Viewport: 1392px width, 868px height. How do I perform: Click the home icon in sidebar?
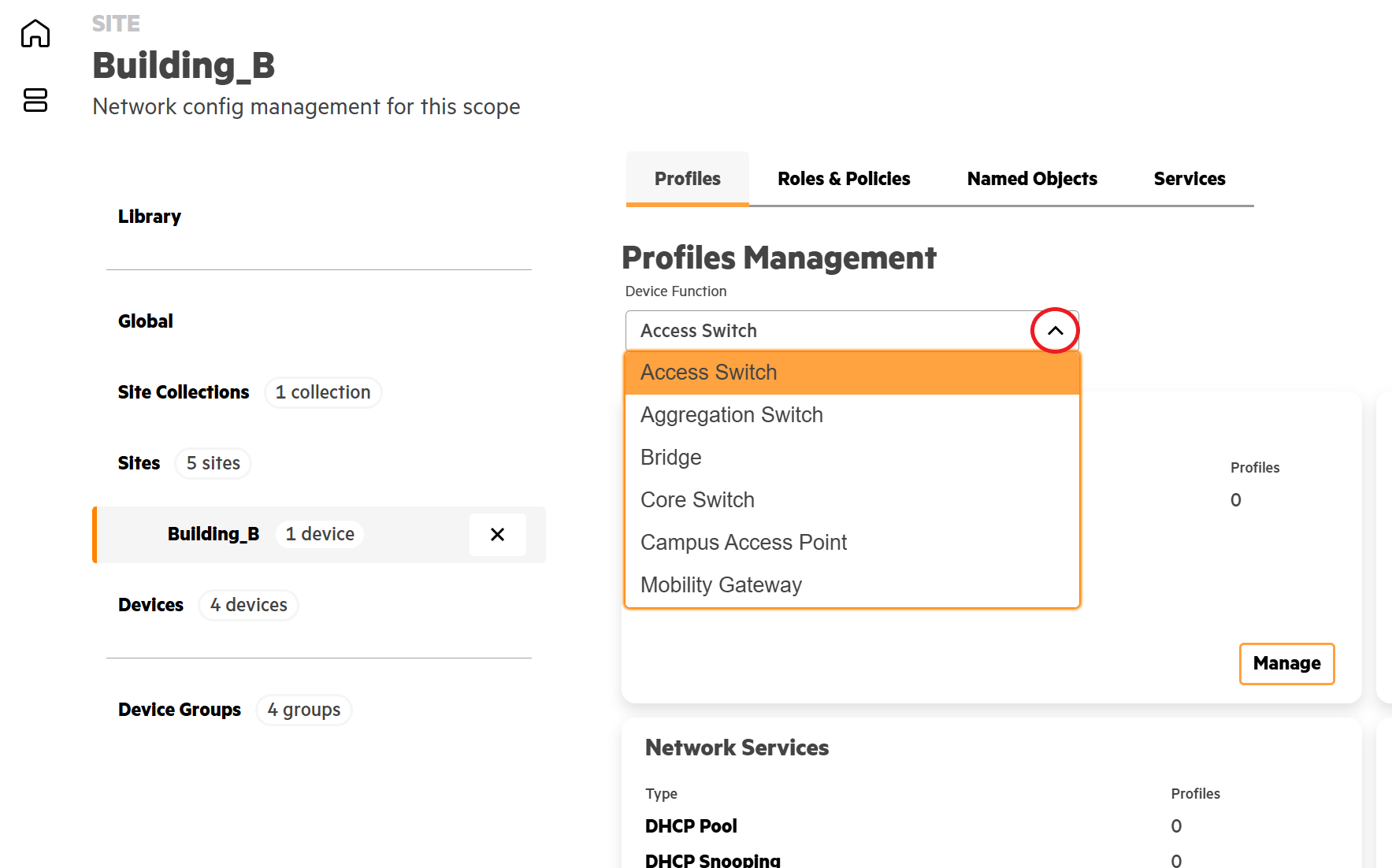pyautogui.click(x=35, y=34)
